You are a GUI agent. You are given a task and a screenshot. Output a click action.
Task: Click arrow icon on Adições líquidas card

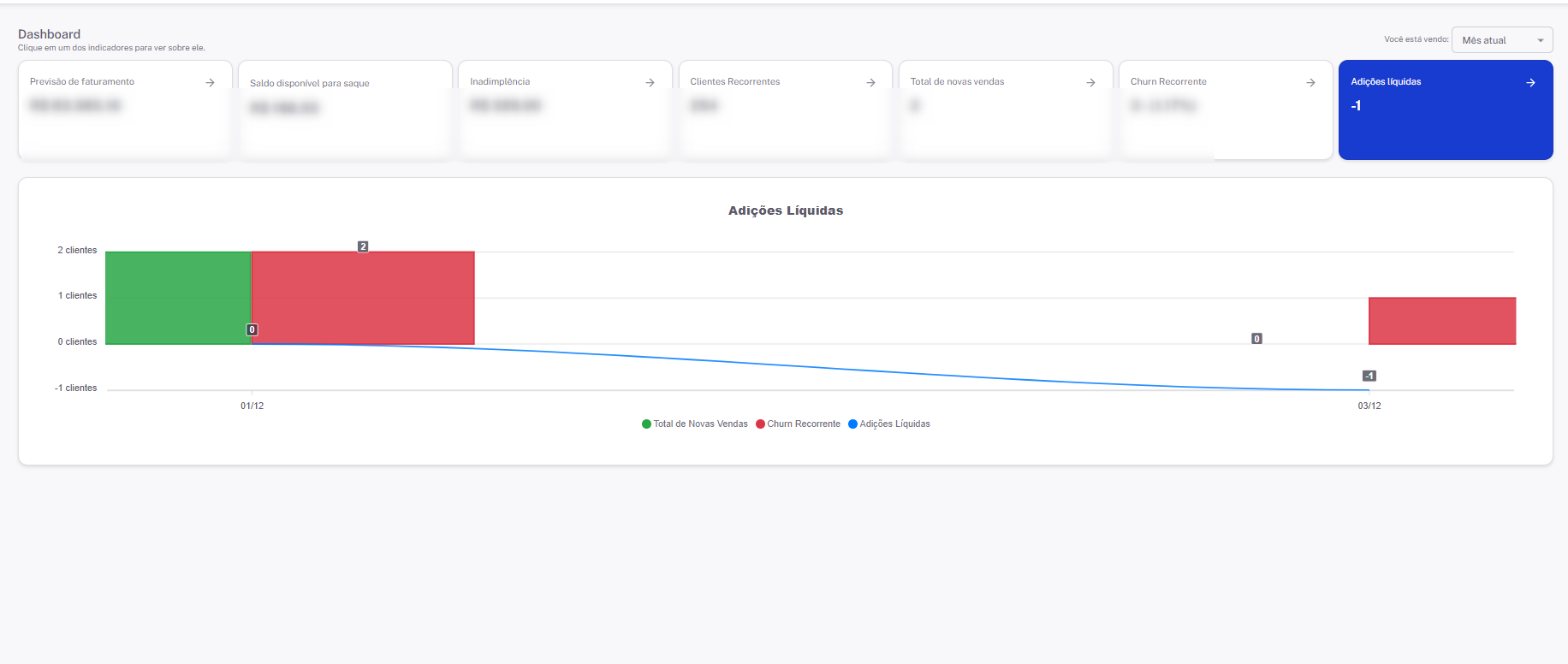tap(1530, 83)
